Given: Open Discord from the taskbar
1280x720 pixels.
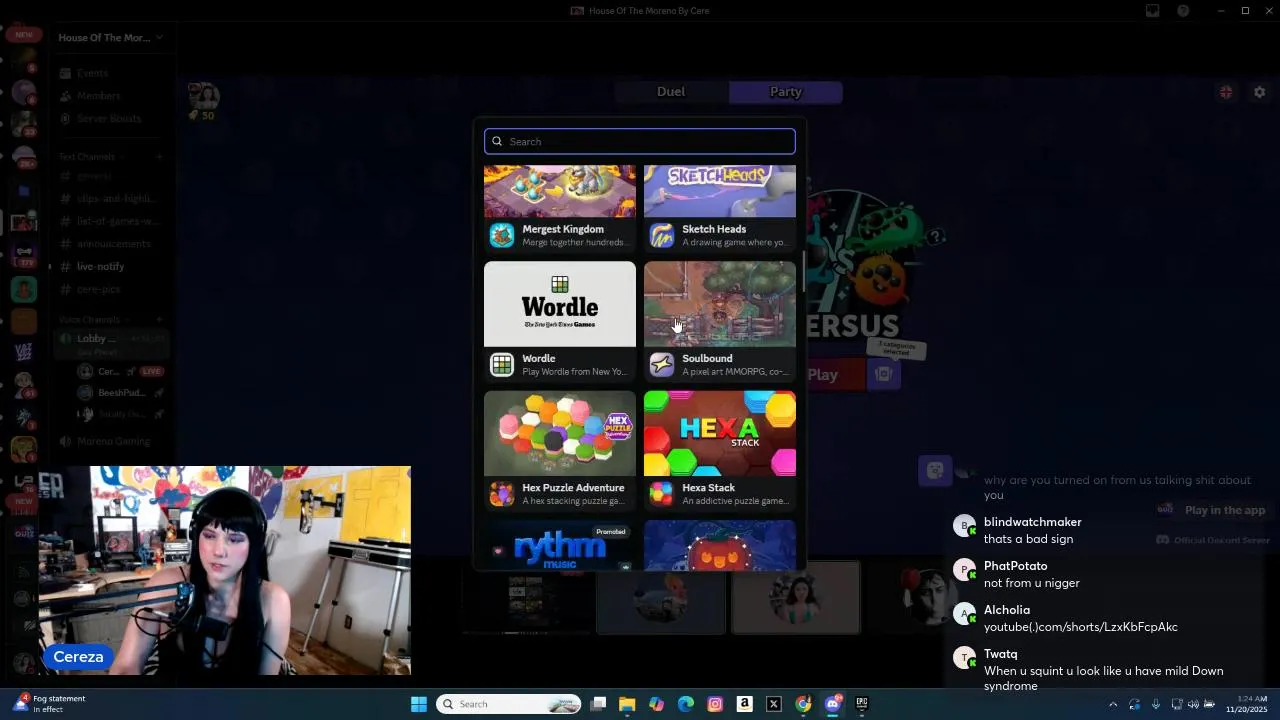Looking at the screenshot, I should tap(832, 704).
